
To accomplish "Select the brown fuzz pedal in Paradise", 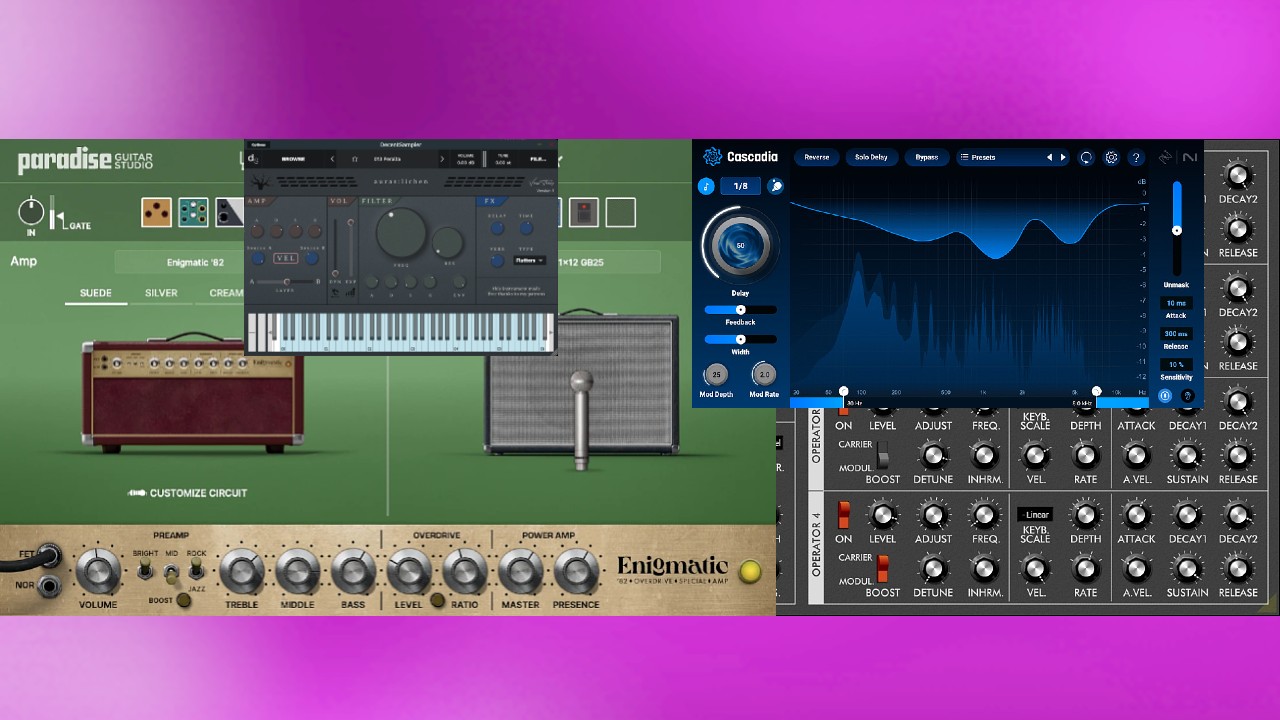I will pos(157,212).
